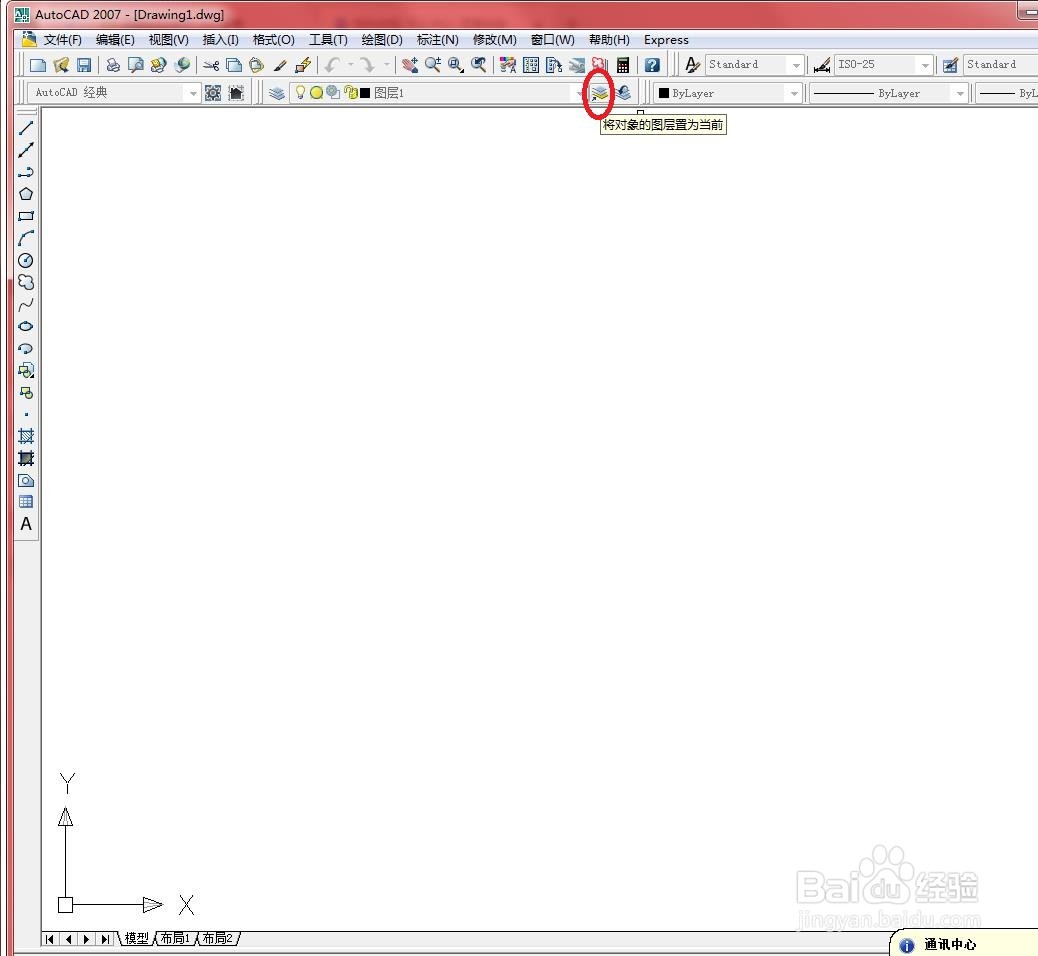Open the AutoCAD 经典 workspace dropdown

click(x=193, y=93)
